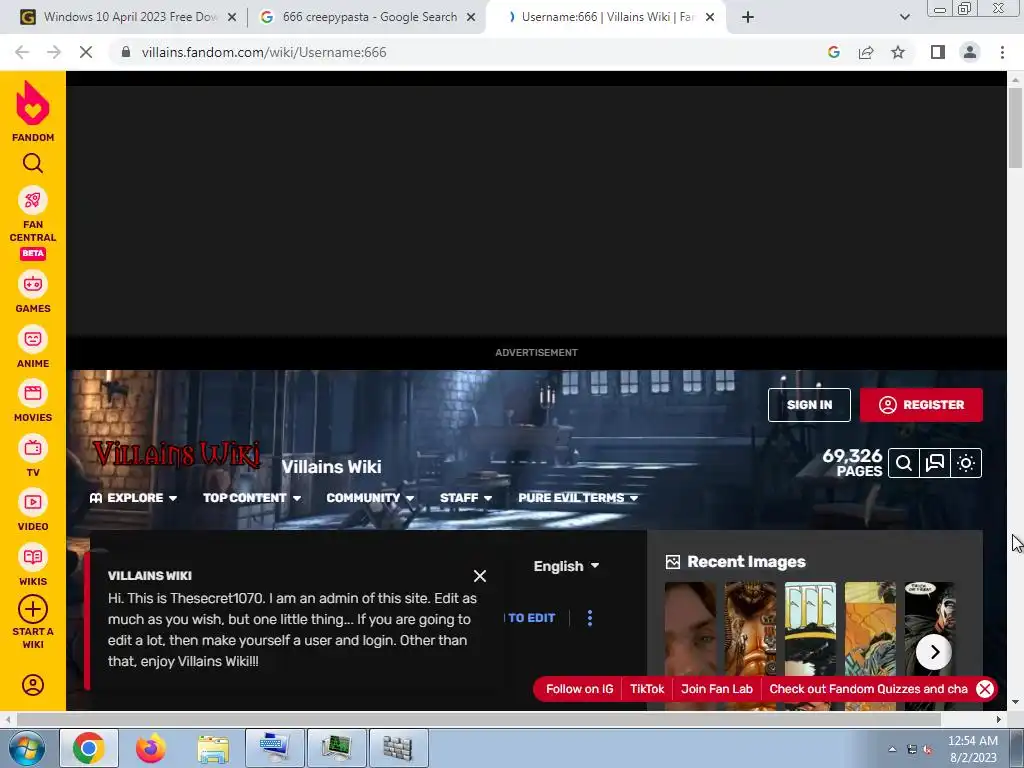Screen dimensions: 1024x768
Task: Click Follow on IG link
Action: click(x=579, y=689)
